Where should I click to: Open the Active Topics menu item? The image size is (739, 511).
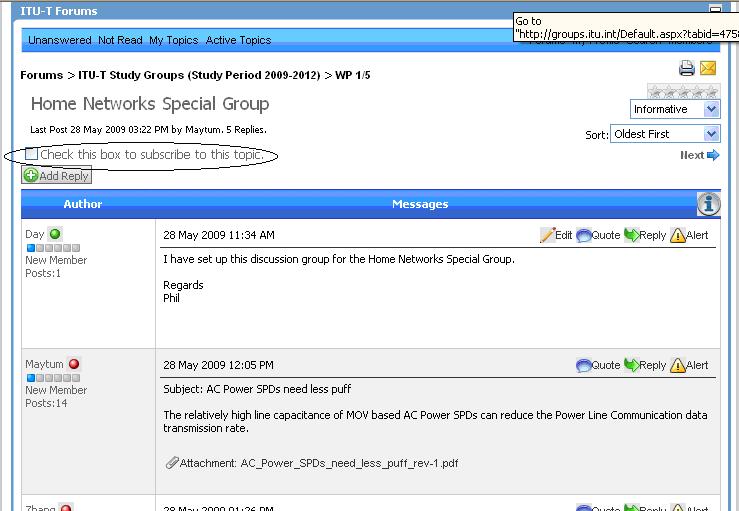point(238,40)
